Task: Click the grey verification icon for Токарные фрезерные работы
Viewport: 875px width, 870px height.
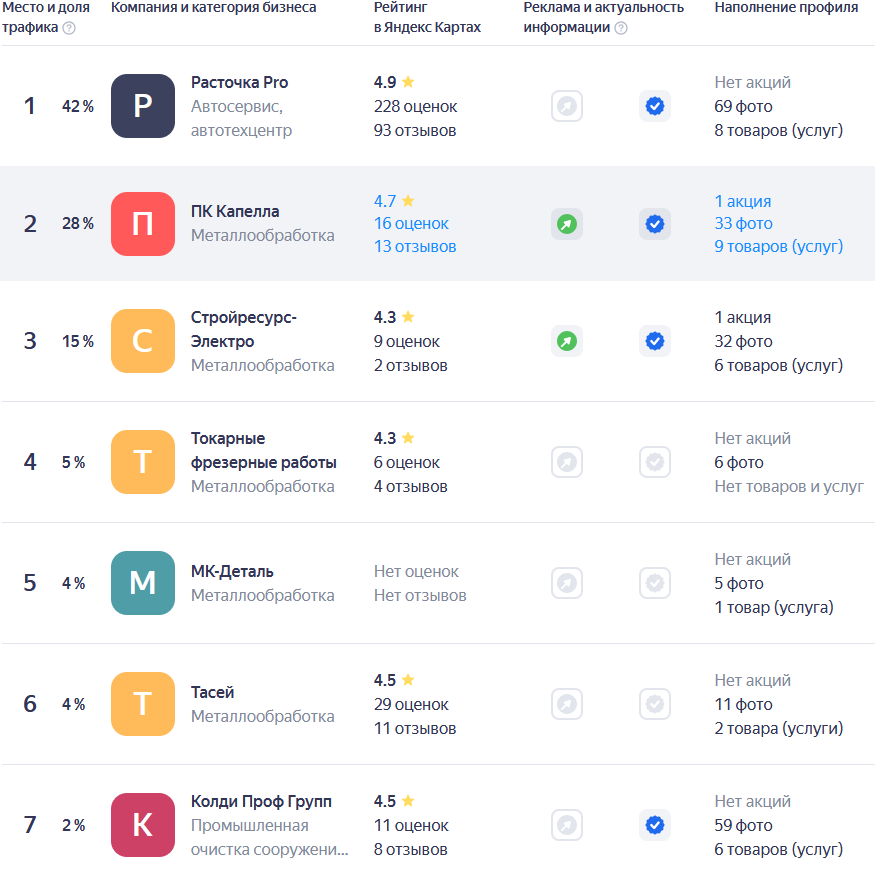Action: coord(655,462)
